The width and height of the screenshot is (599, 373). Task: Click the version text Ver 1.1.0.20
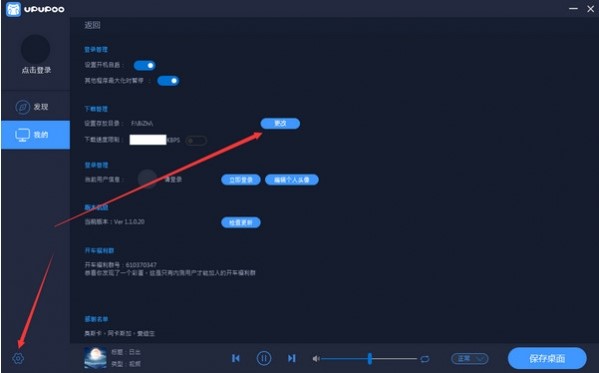[x=129, y=222]
